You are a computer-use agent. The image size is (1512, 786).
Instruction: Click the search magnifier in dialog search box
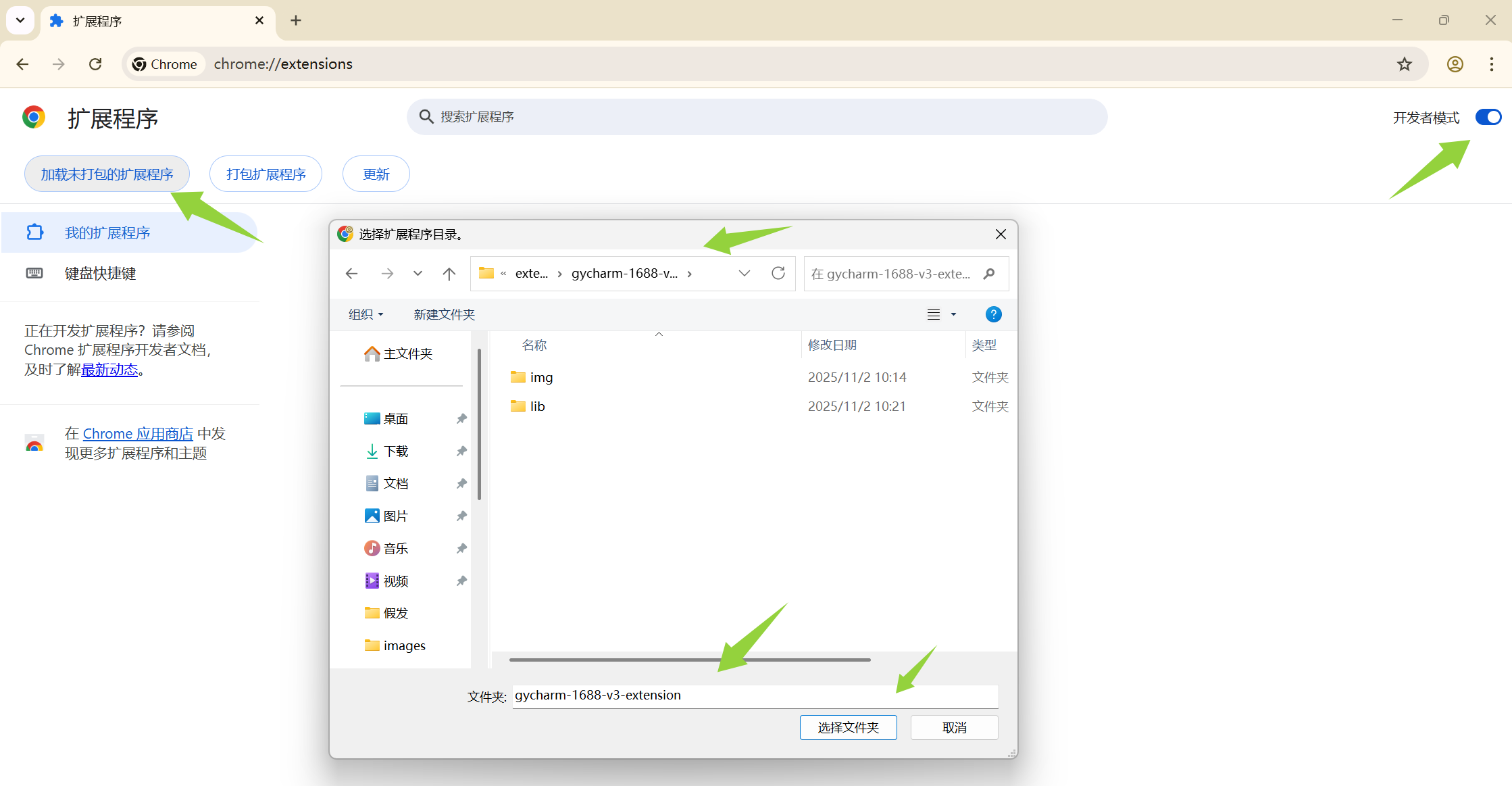click(989, 274)
